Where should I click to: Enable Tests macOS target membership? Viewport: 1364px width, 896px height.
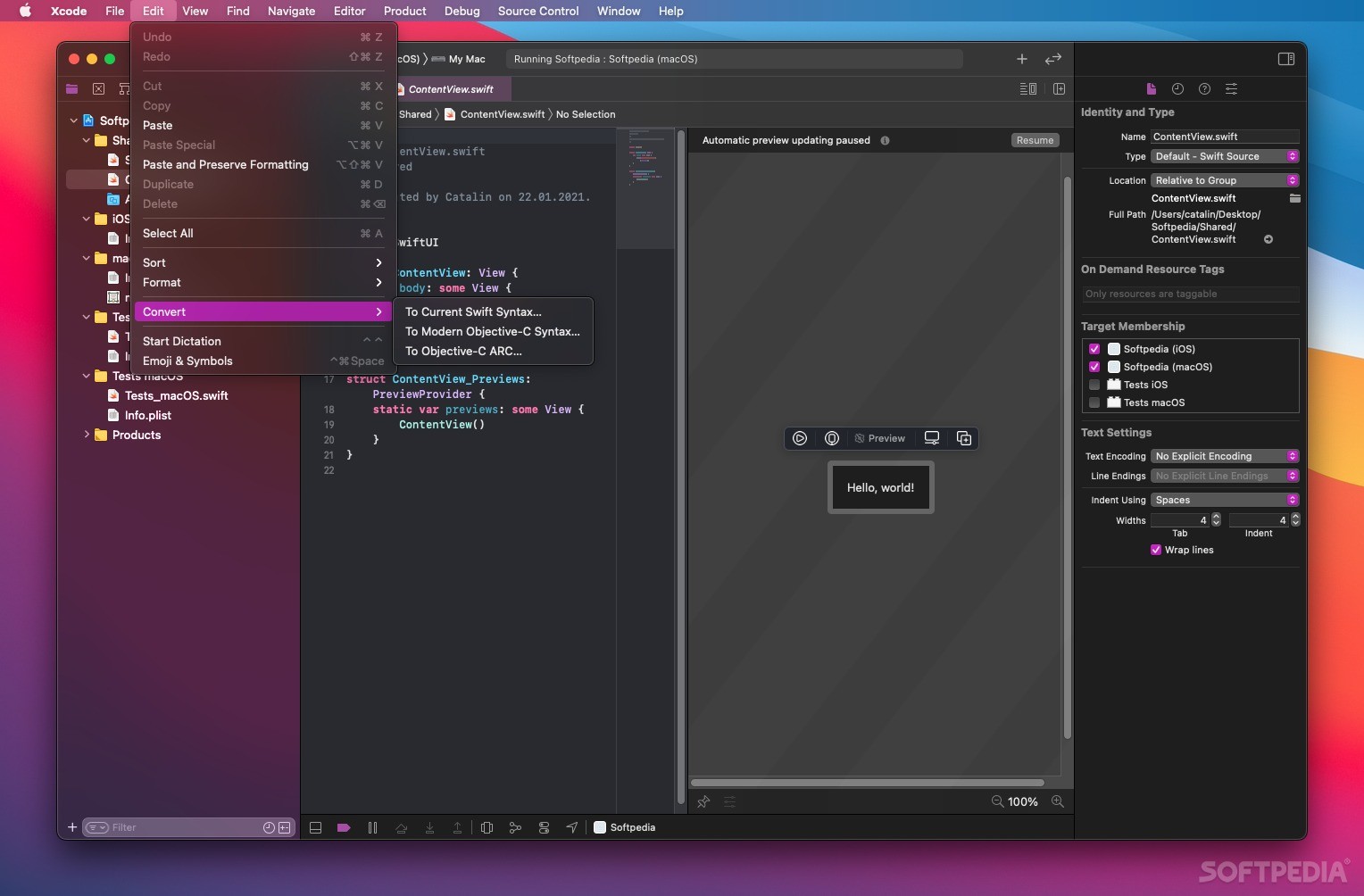click(x=1094, y=402)
